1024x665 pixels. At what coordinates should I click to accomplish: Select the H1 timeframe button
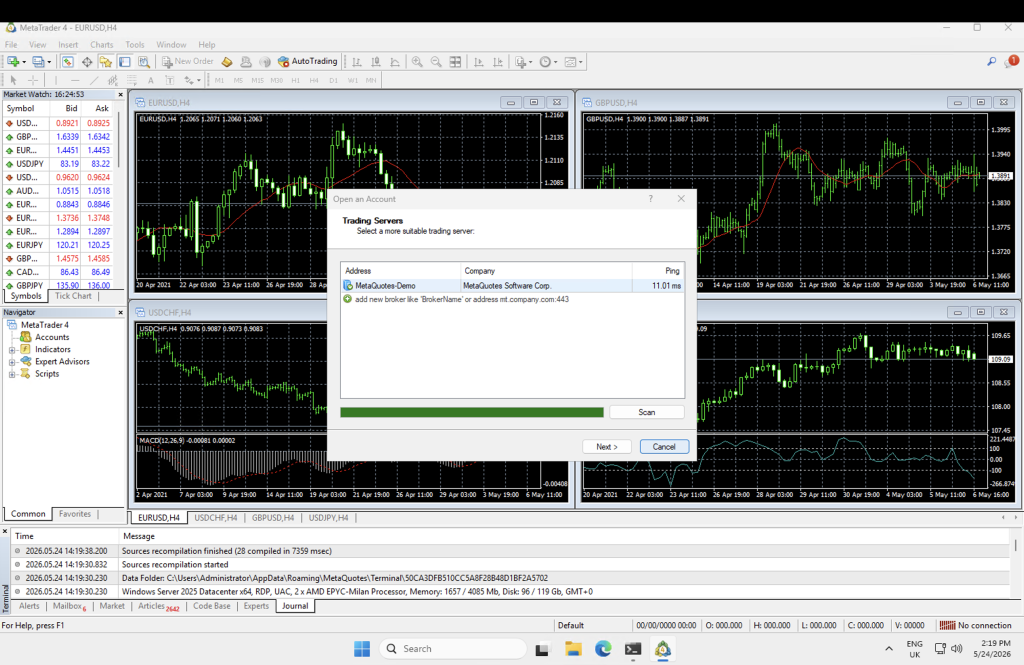(x=295, y=80)
